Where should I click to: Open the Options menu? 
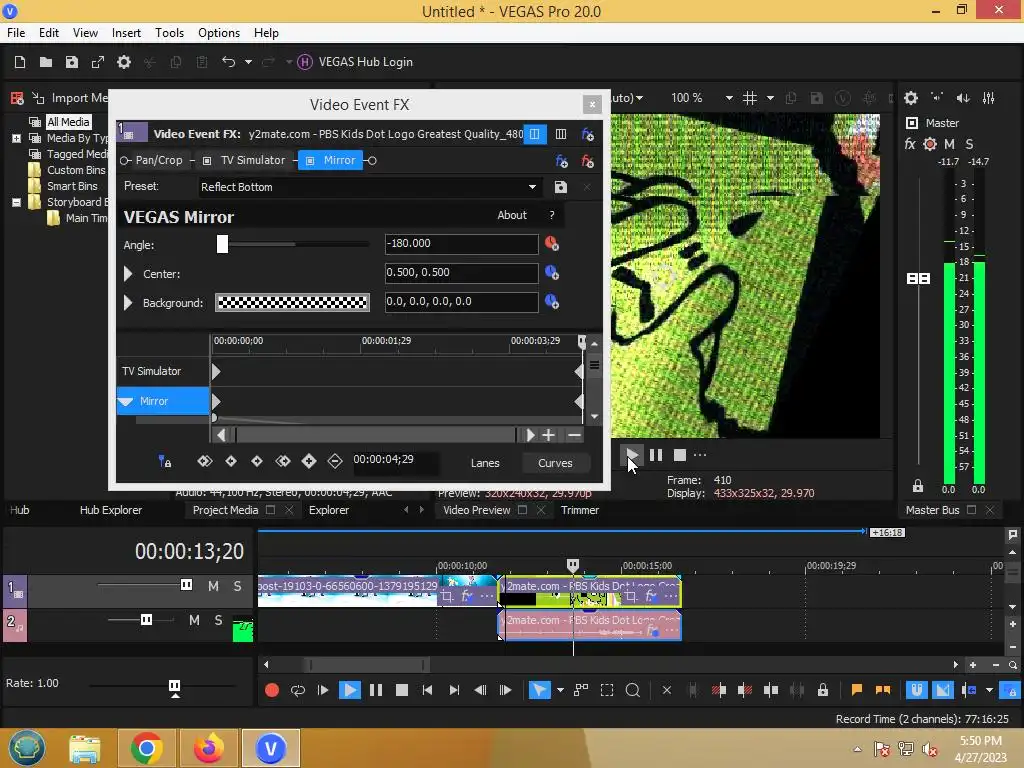[x=219, y=33]
